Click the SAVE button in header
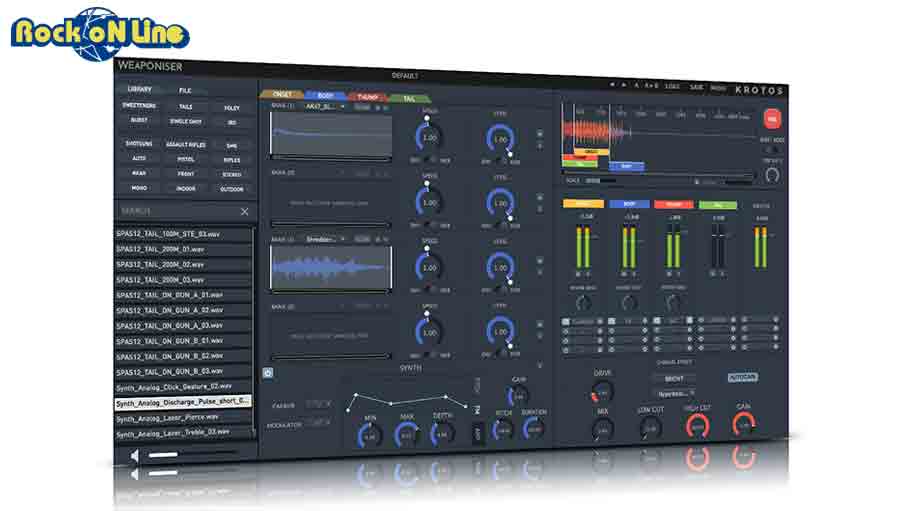This screenshot has width=900, height=511. [x=696, y=87]
